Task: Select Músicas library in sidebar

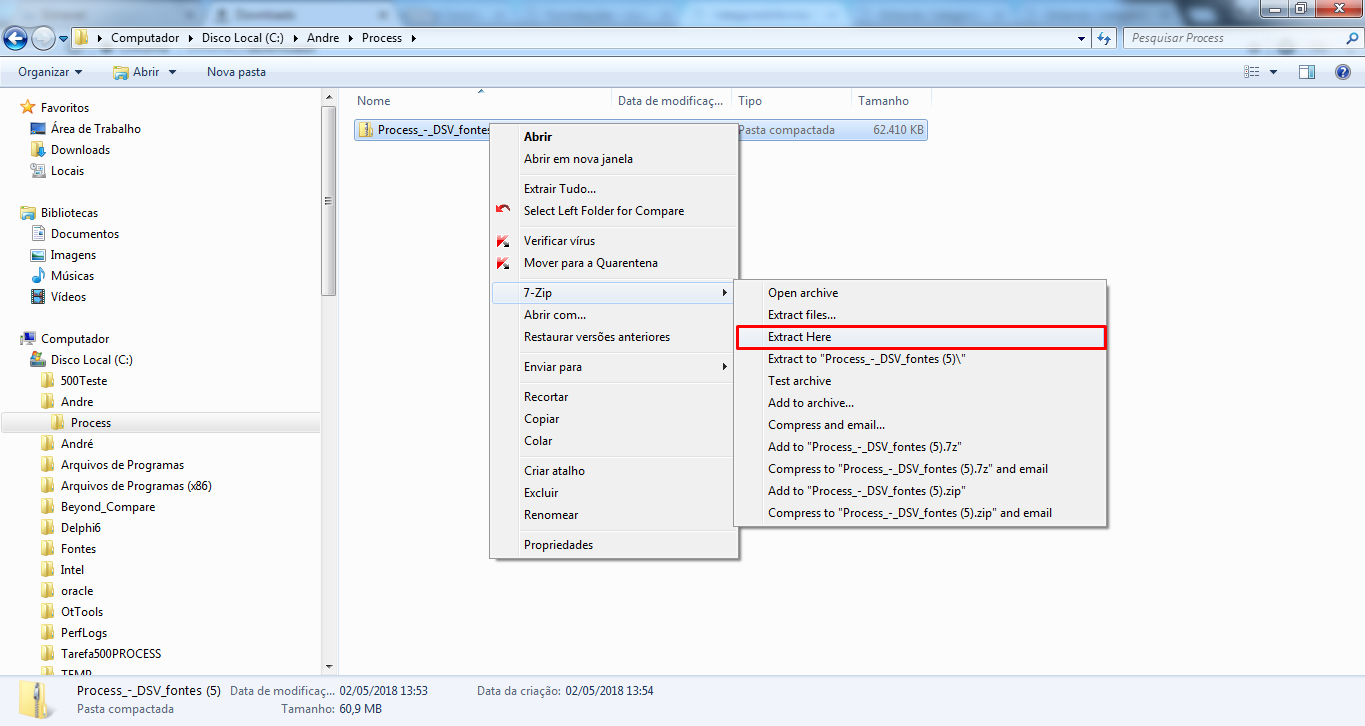Action: point(72,276)
